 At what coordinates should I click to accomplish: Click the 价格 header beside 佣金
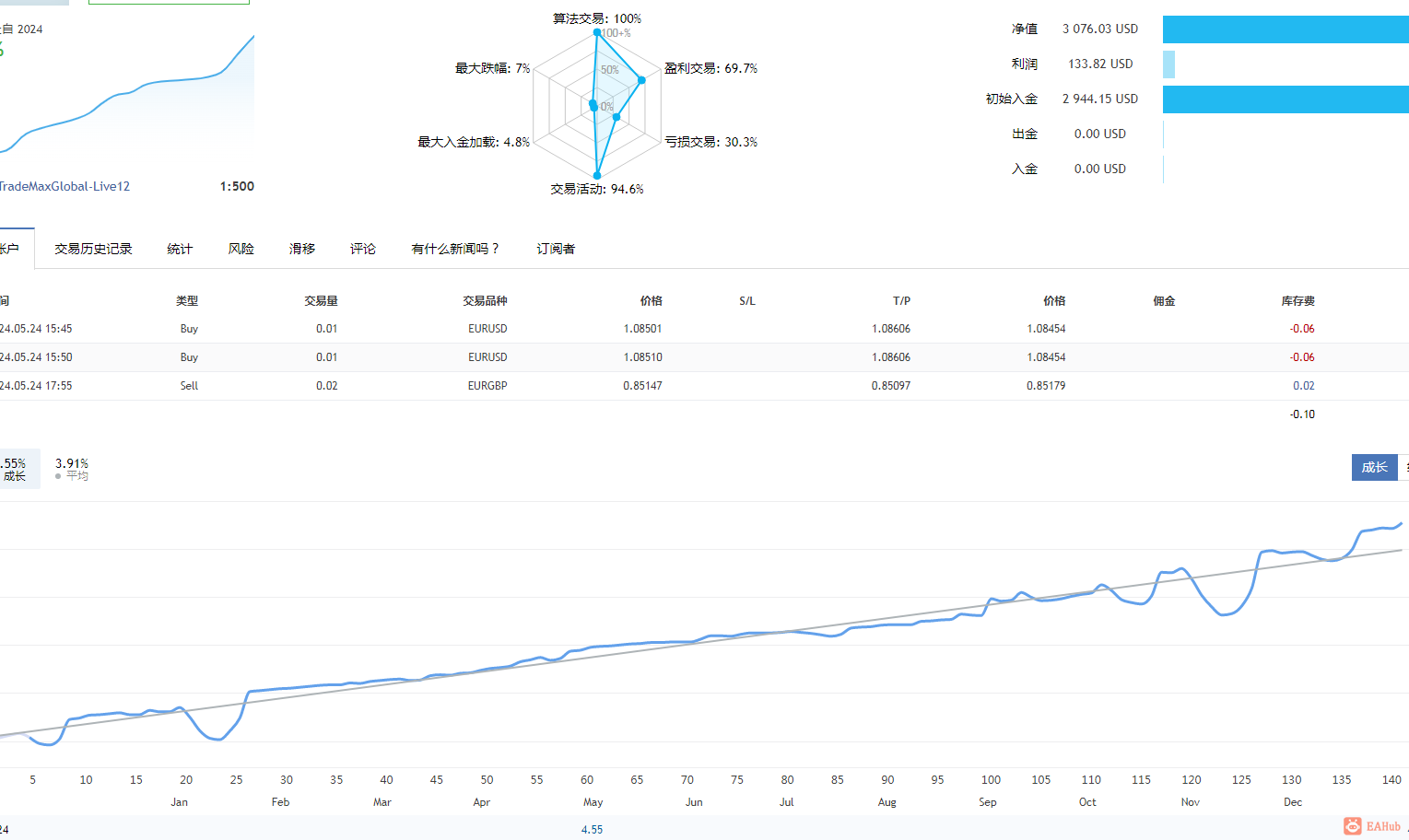click(1054, 301)
